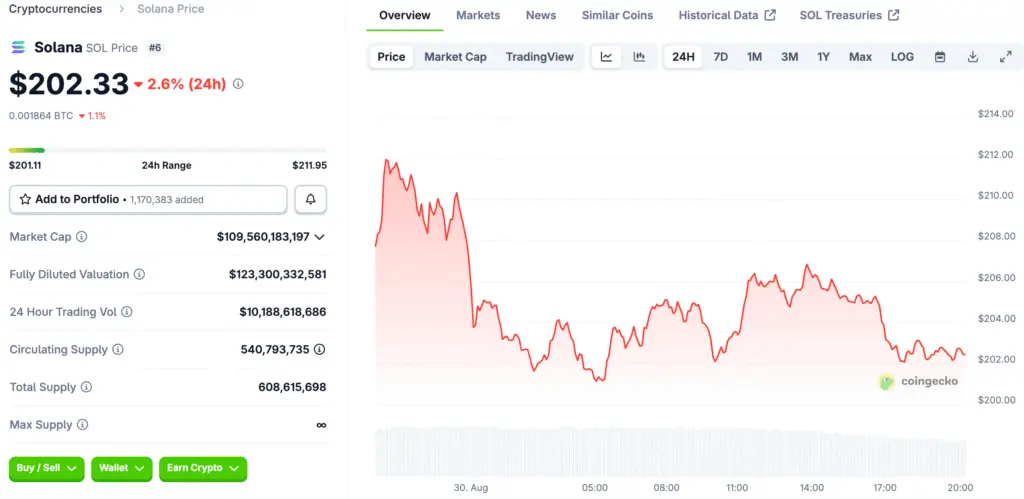Navigate to Cryptocurrencies breadcrumb link
This screenshot has height=499, width=1024.
tap(55, 9)
